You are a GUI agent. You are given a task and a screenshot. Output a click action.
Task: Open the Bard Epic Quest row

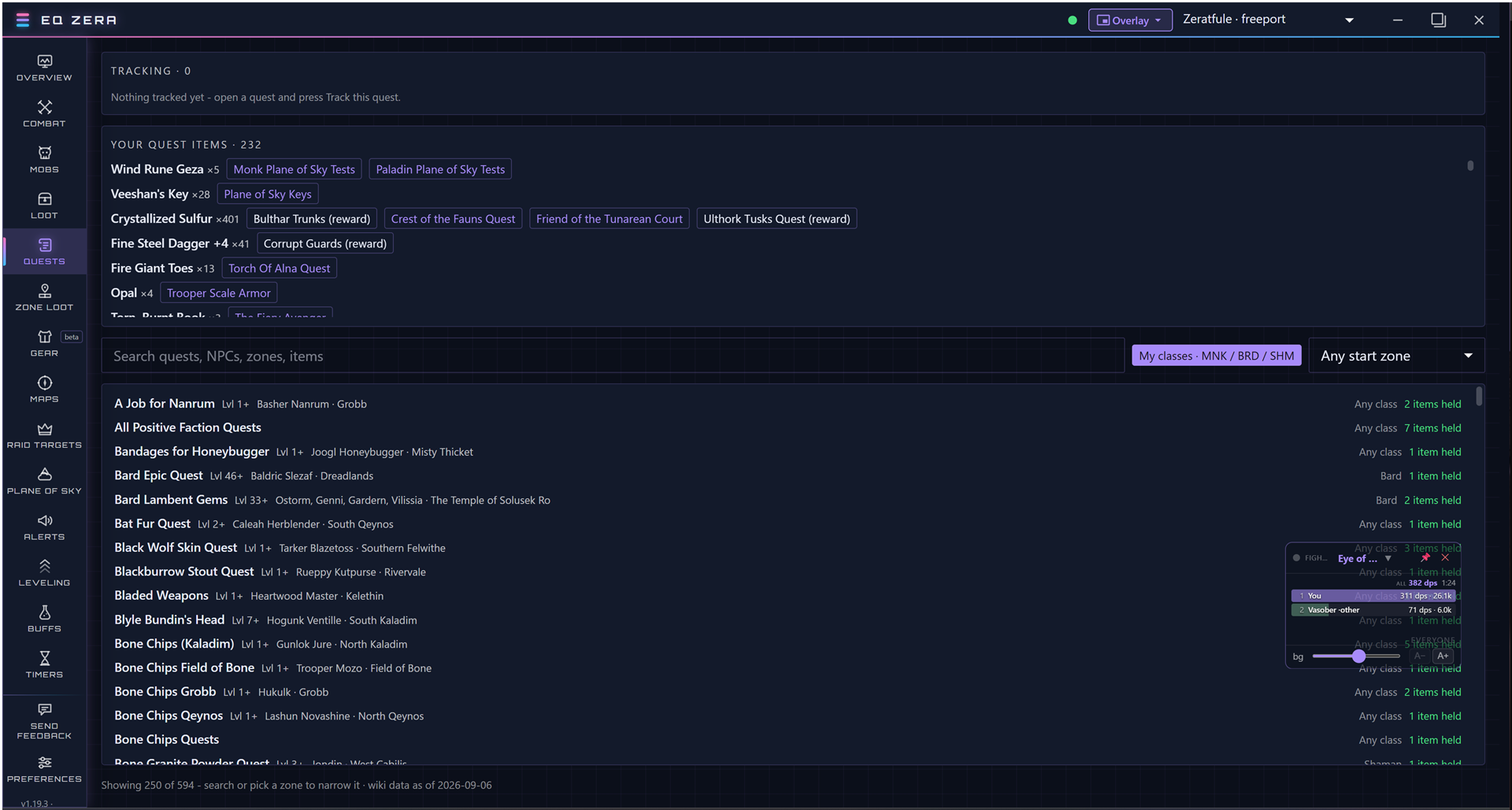click(787, 475)
